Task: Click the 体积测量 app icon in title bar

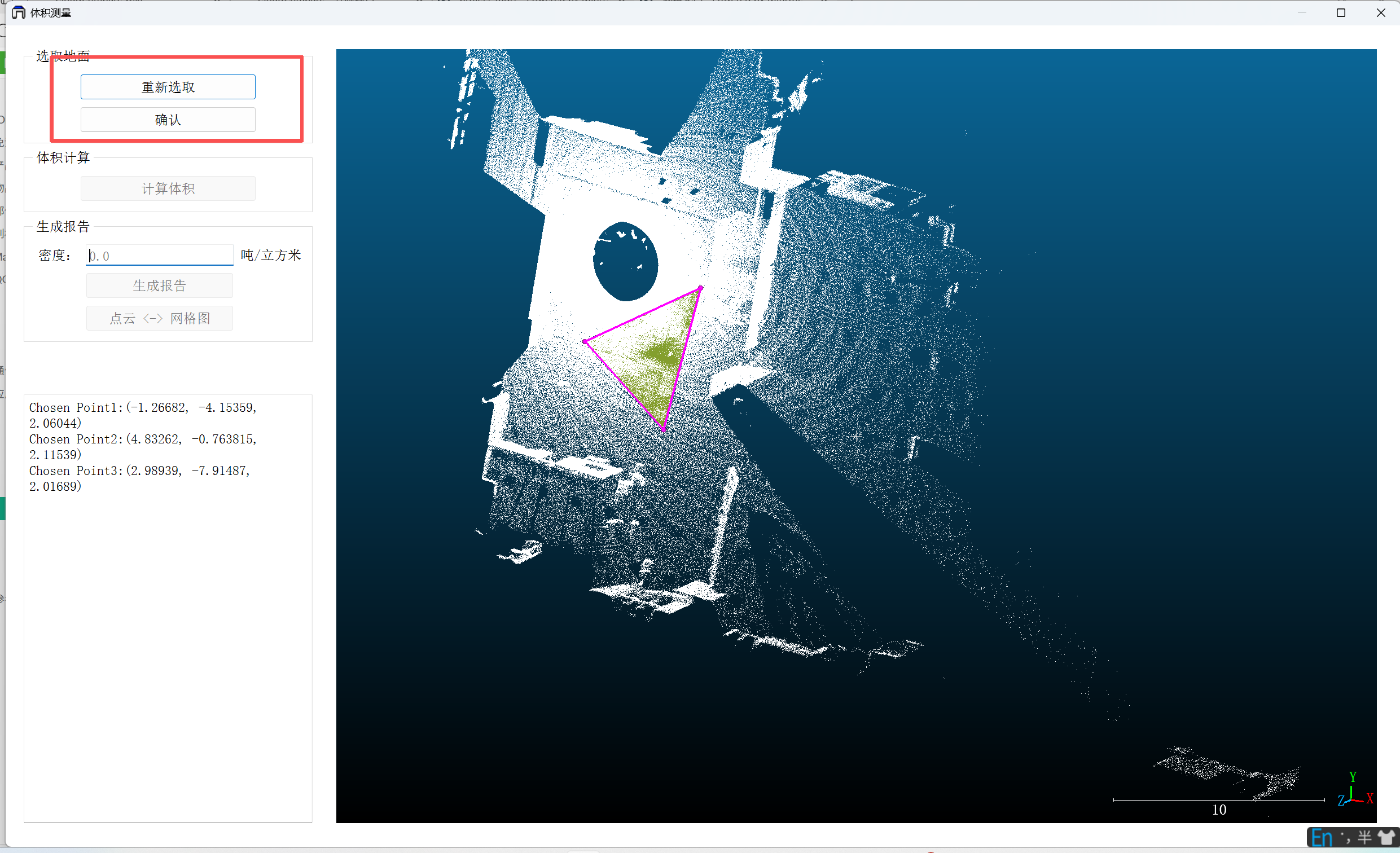Action: coord(18,12)
